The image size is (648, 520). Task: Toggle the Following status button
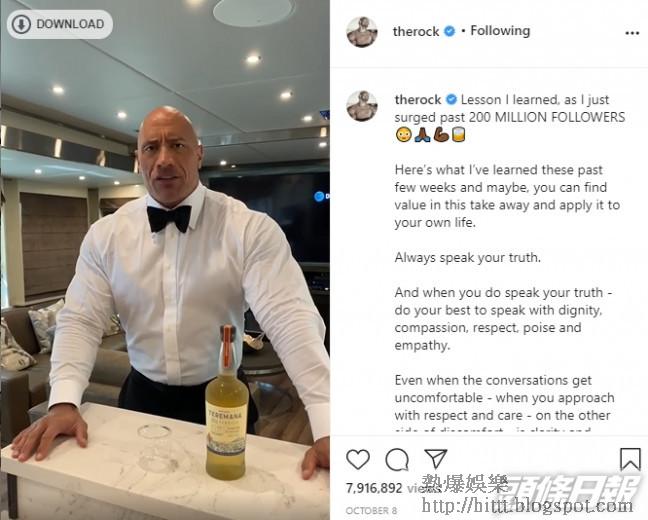(x=500, y=31)
